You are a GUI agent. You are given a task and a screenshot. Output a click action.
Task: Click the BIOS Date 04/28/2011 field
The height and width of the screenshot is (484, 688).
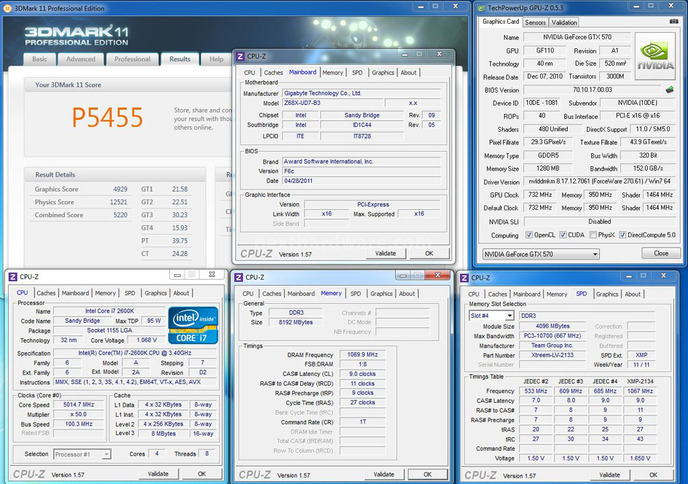pyautogui.click(x=362, y=181)
